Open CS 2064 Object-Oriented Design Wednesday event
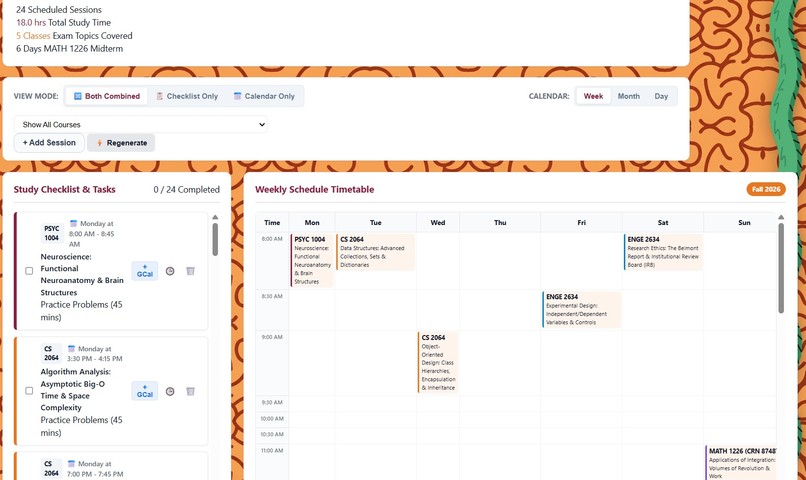This screenshot has width=806, height=480. 438,362
